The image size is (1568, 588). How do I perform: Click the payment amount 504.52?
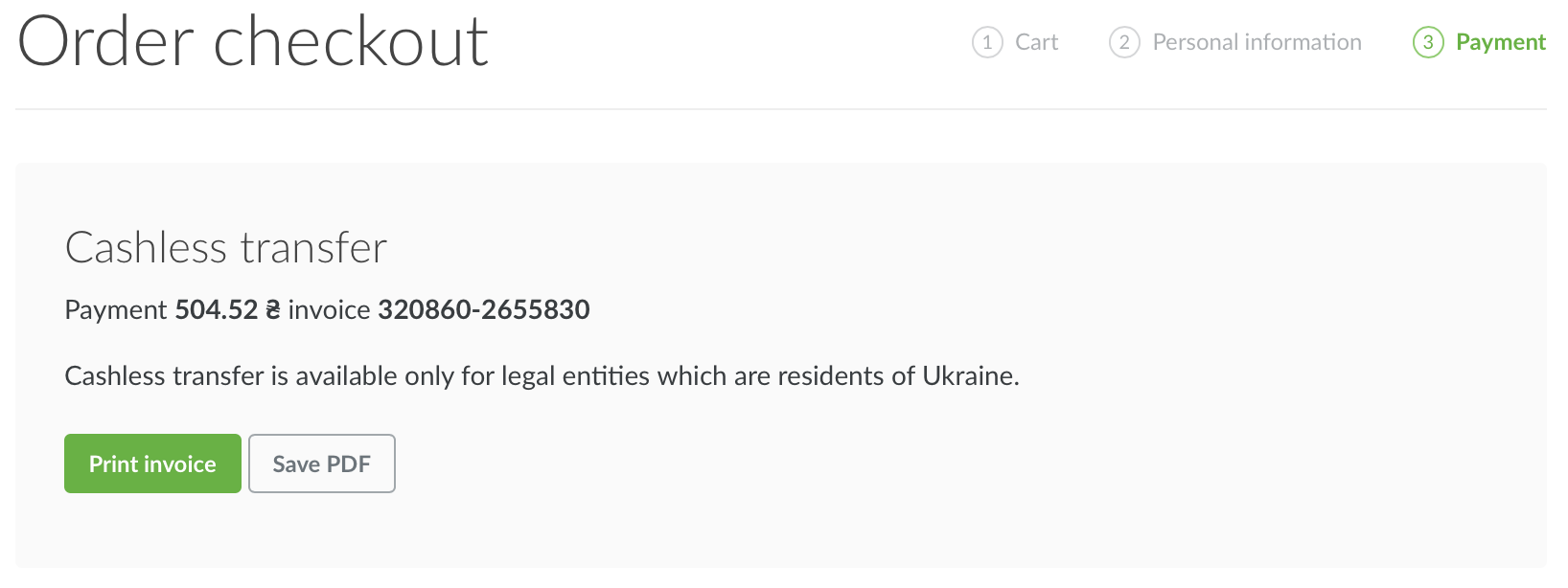point(217,309)
